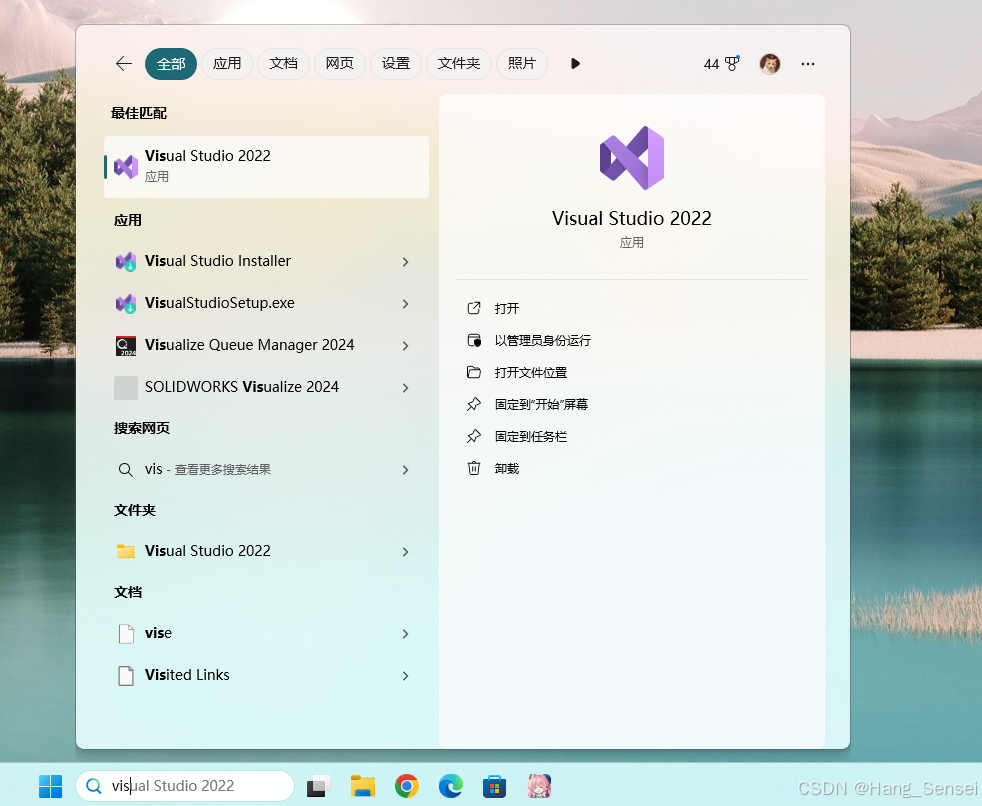Switch to the 文档 filter tab
This screenshot has width=982, height=806.
pos(283,64)
